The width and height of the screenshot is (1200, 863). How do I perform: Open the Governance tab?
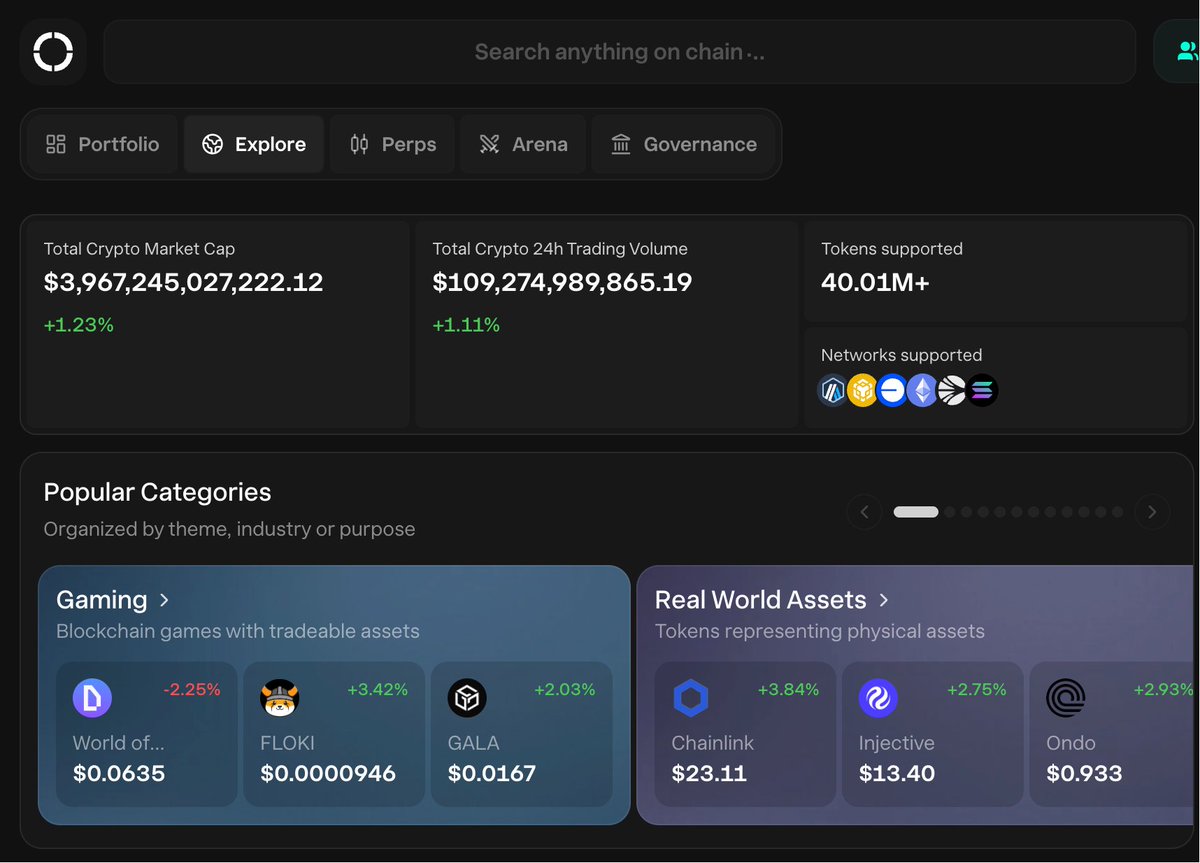684,144
